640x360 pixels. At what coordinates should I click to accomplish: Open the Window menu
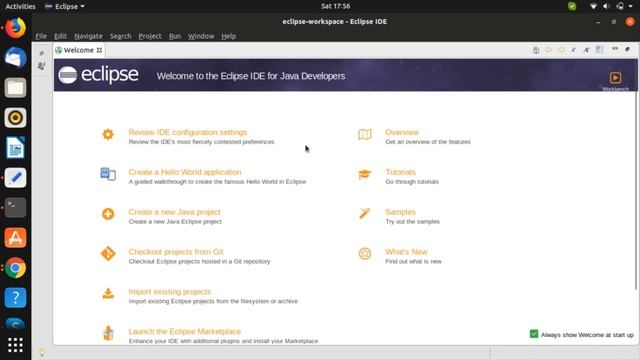click(x=201, y=36)
